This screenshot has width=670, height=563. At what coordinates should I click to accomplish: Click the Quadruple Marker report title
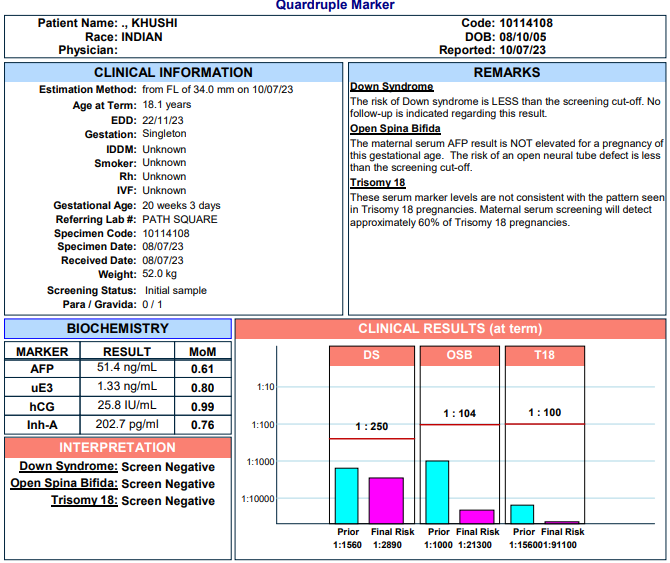[x=335, y=6]
